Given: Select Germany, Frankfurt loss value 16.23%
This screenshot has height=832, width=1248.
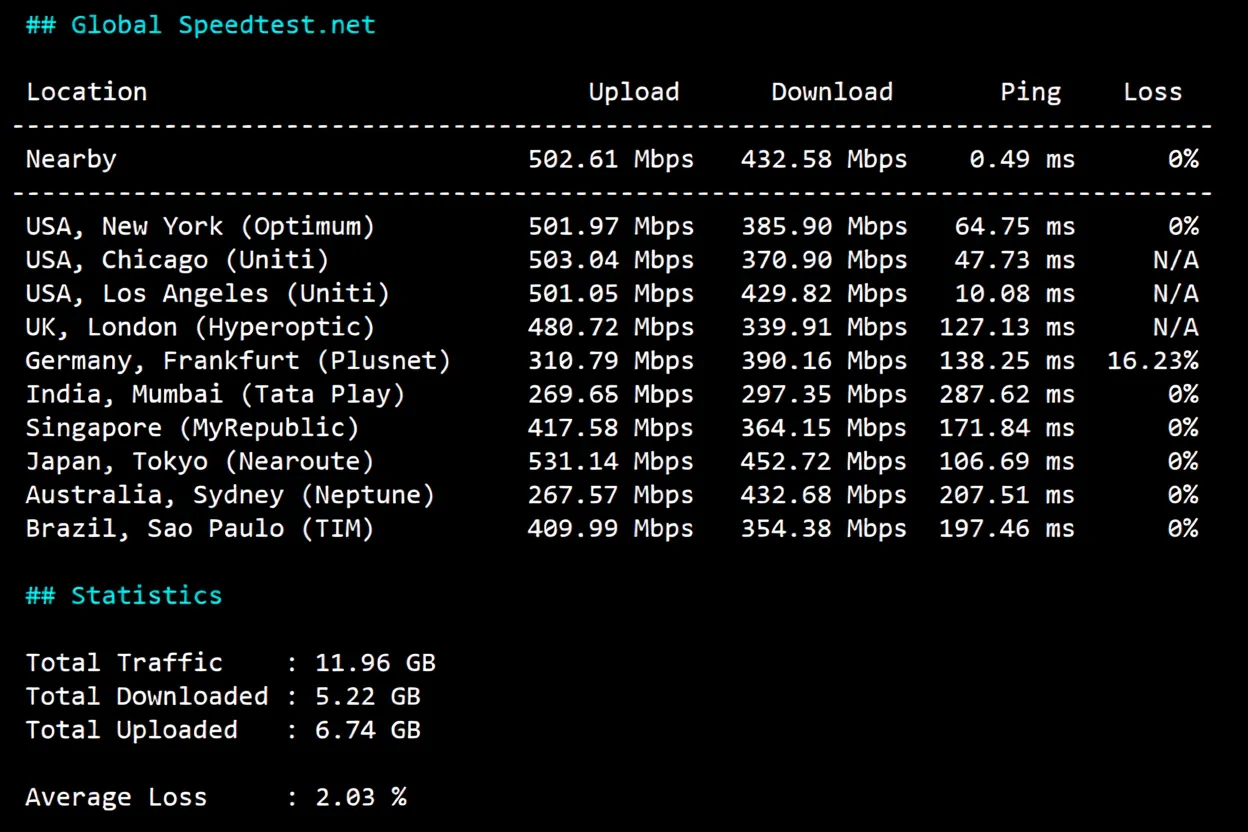Looking at the screenshot, I should (1154, 360).
